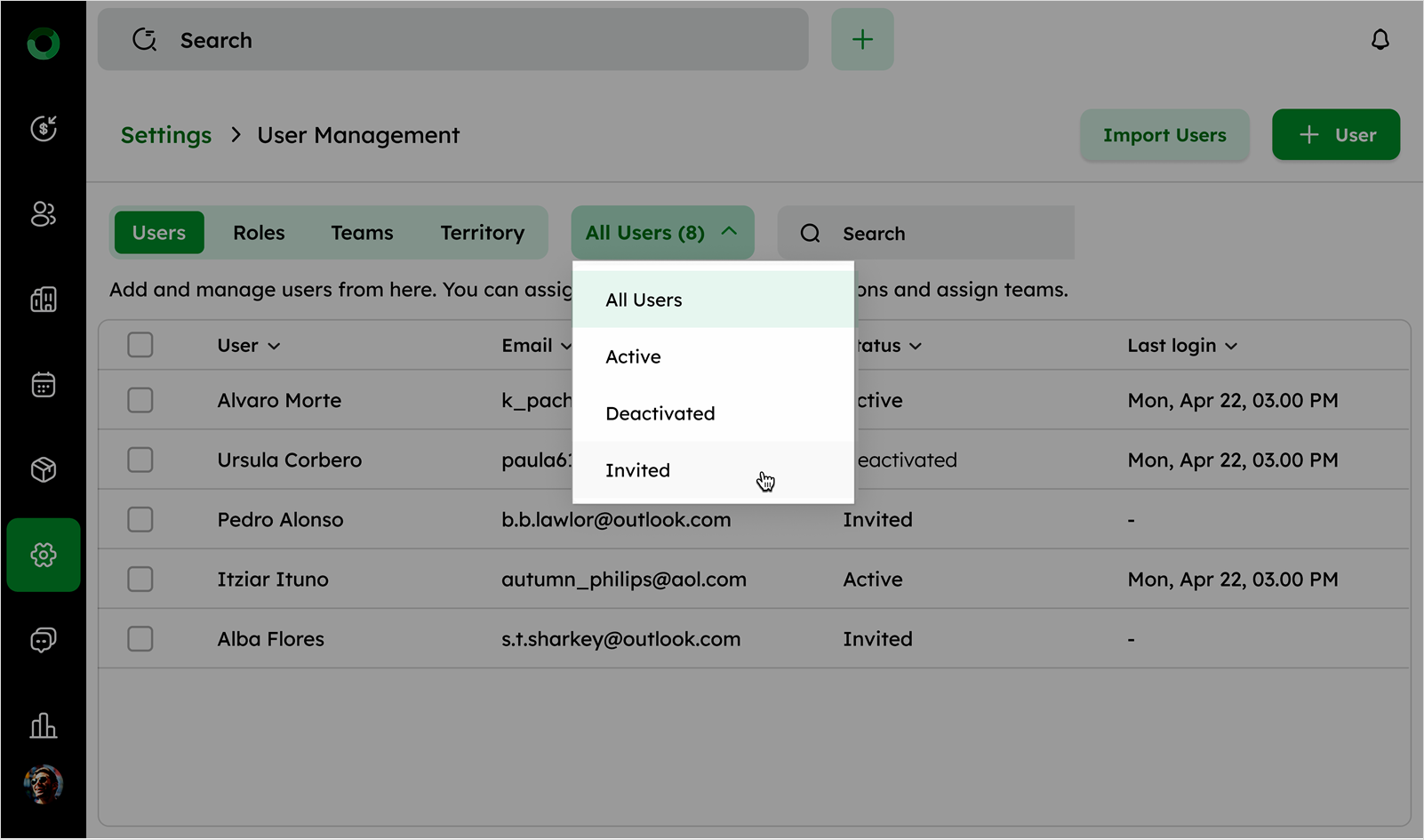Click the notification bell icon
The width and height of the screenshot is (1424, 840).
(x=1380, y=40)
